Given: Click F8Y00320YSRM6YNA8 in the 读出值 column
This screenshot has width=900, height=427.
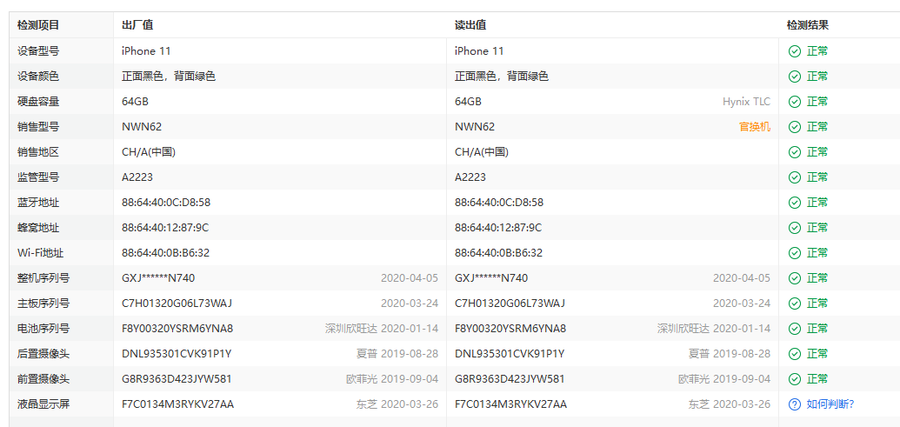Looking at the screenshot, I should (510, 328).
